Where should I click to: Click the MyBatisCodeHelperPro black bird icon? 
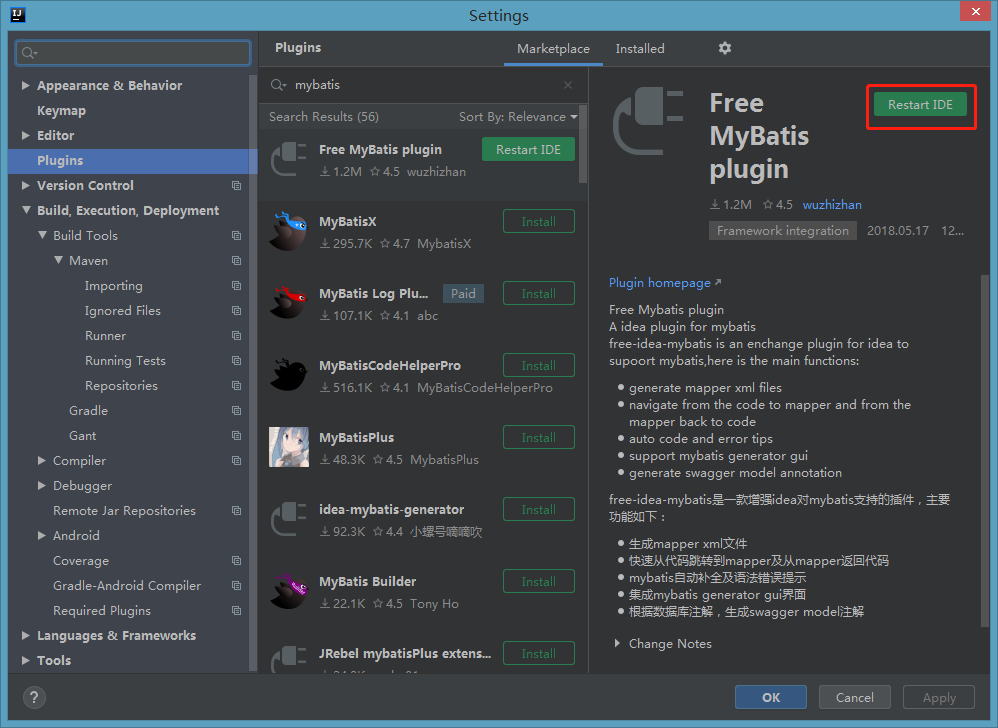(x=288, y=375)
